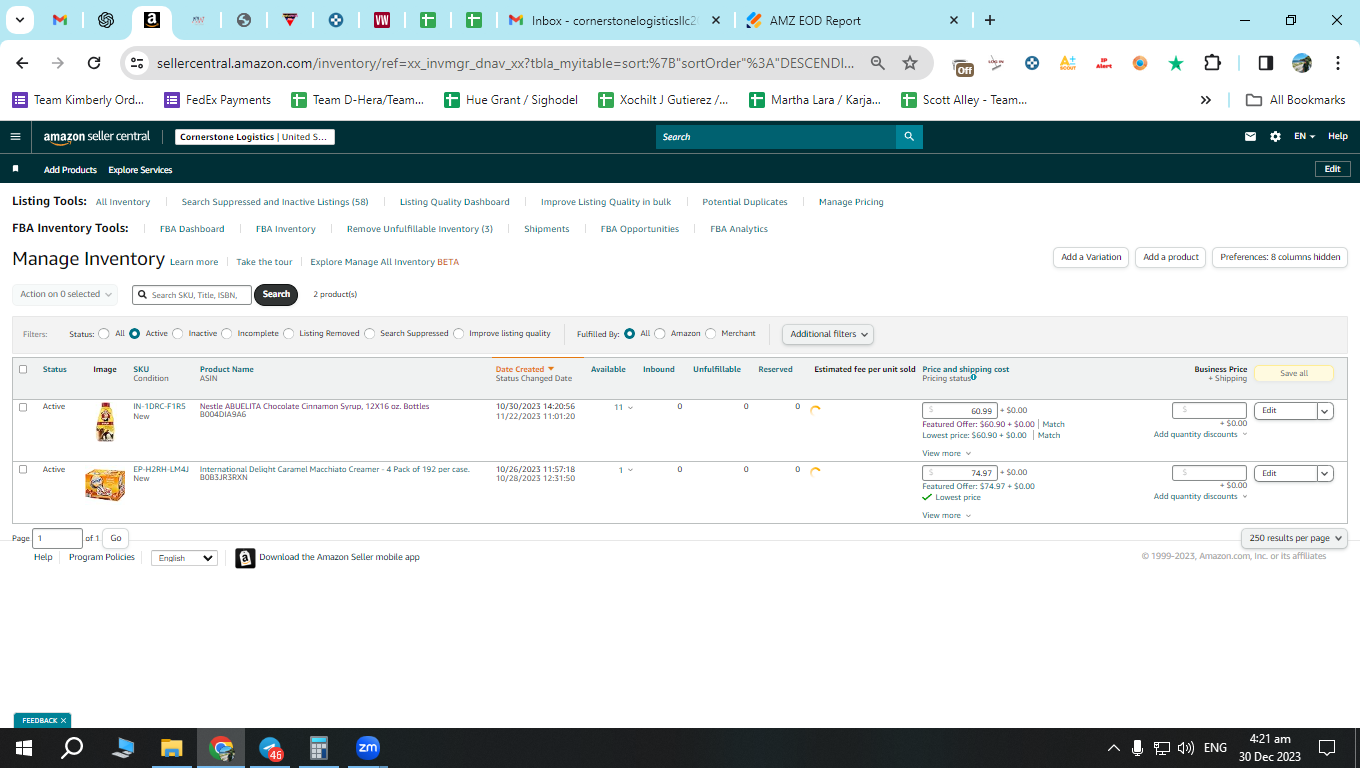This screenshot has height=768, width=1360.
Task: Open the Chrome three-dot menu
Action: 1338,63
